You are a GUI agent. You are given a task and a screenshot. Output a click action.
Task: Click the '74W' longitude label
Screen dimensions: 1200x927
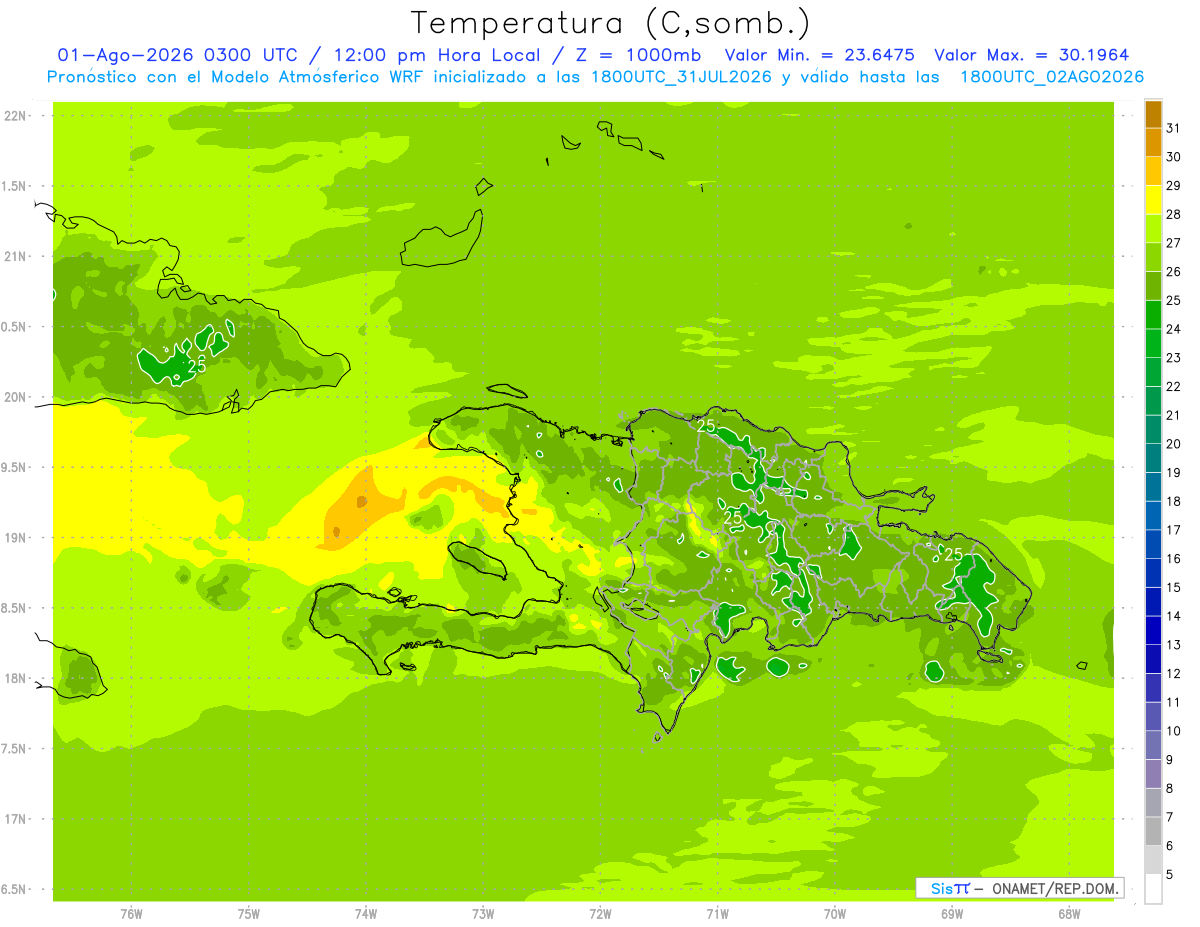point(366,914)
